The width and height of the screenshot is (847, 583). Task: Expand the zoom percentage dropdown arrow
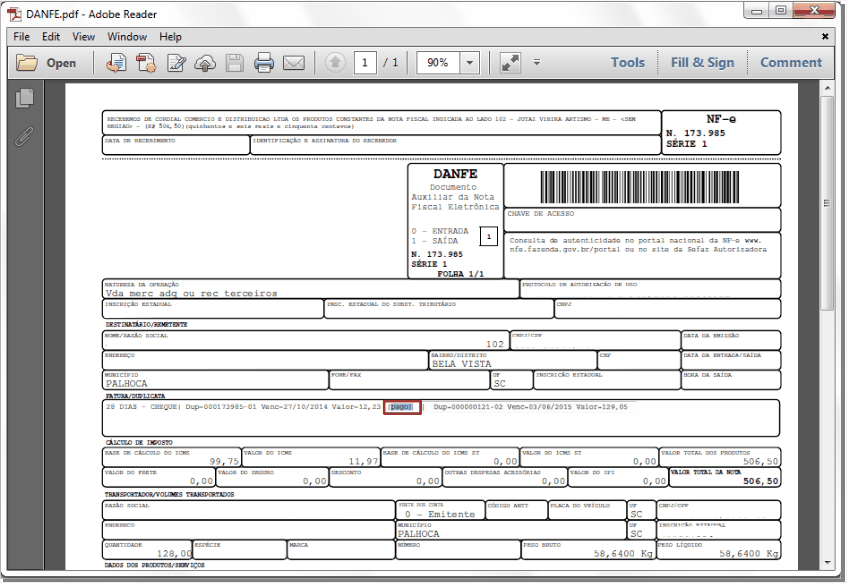[x=470, y=63]
